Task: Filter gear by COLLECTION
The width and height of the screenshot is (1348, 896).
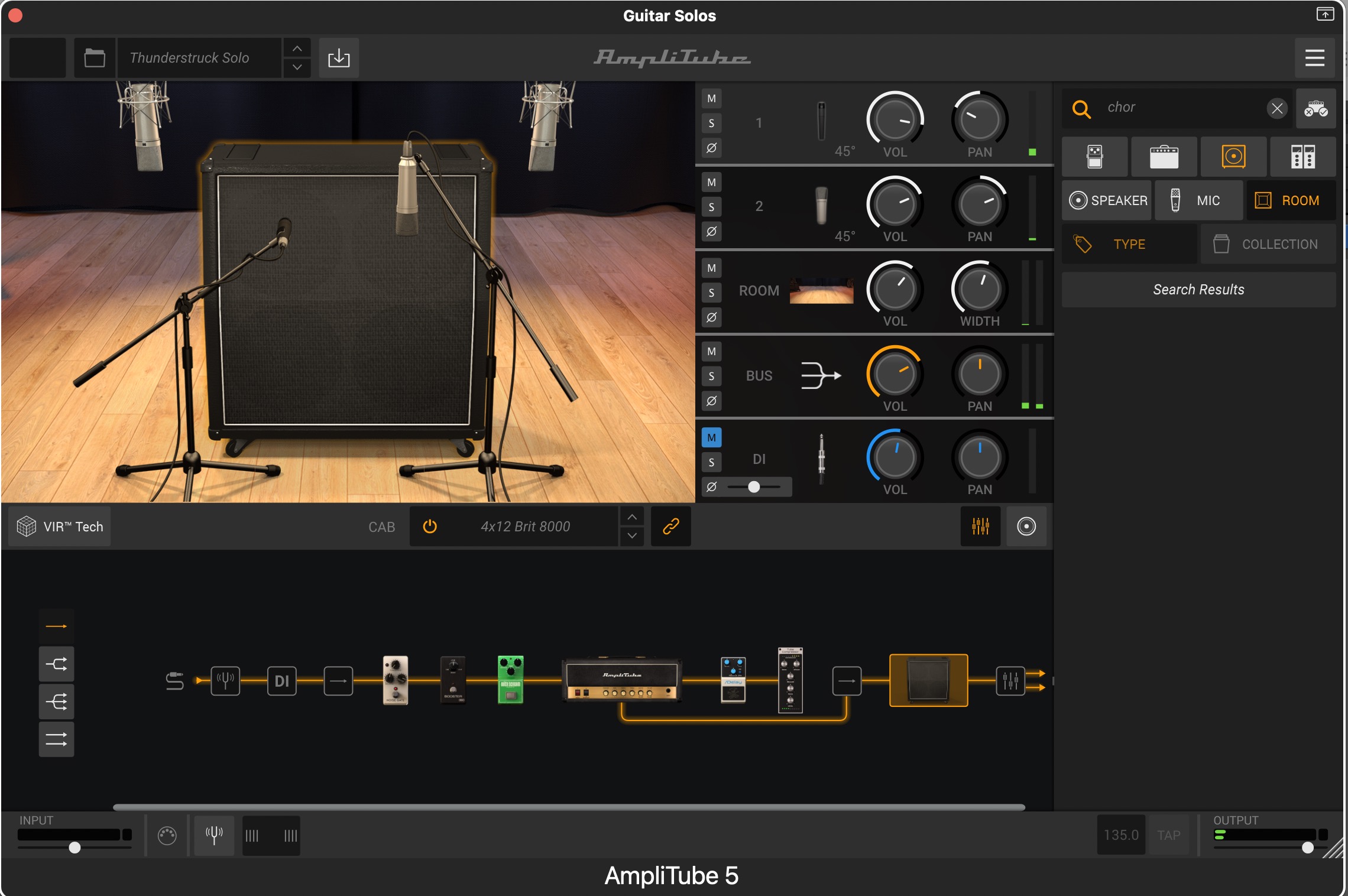Action: pyautogui.click(x=1268, y=244)
